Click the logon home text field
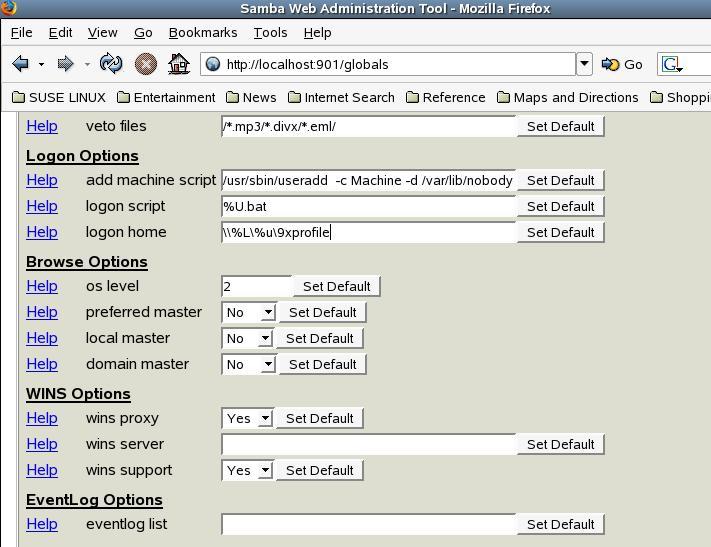Screen dimensions: 711x547 (x=369, y=232)
